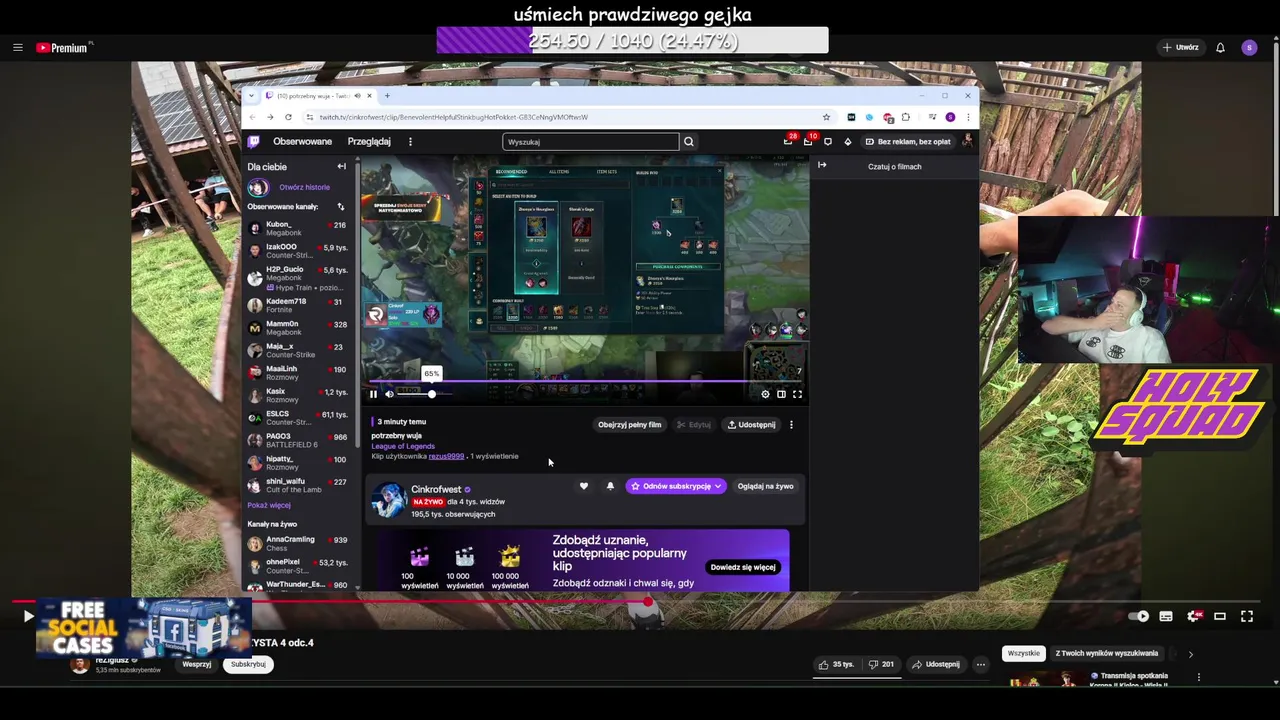Open YouTube more actions ellipsis

point(981,664)
